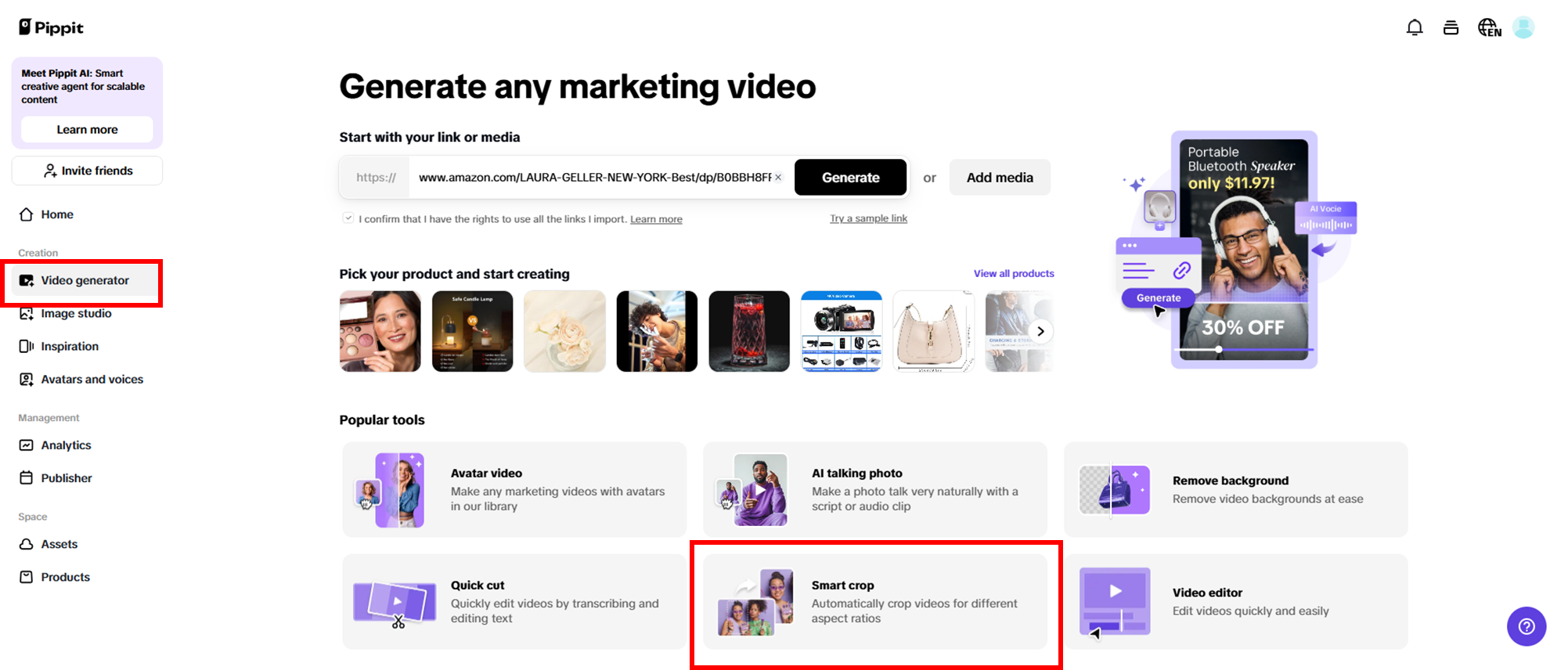Click the Remove background bag illustration
Screen dimensions: 1568x670
[1115, 490]
